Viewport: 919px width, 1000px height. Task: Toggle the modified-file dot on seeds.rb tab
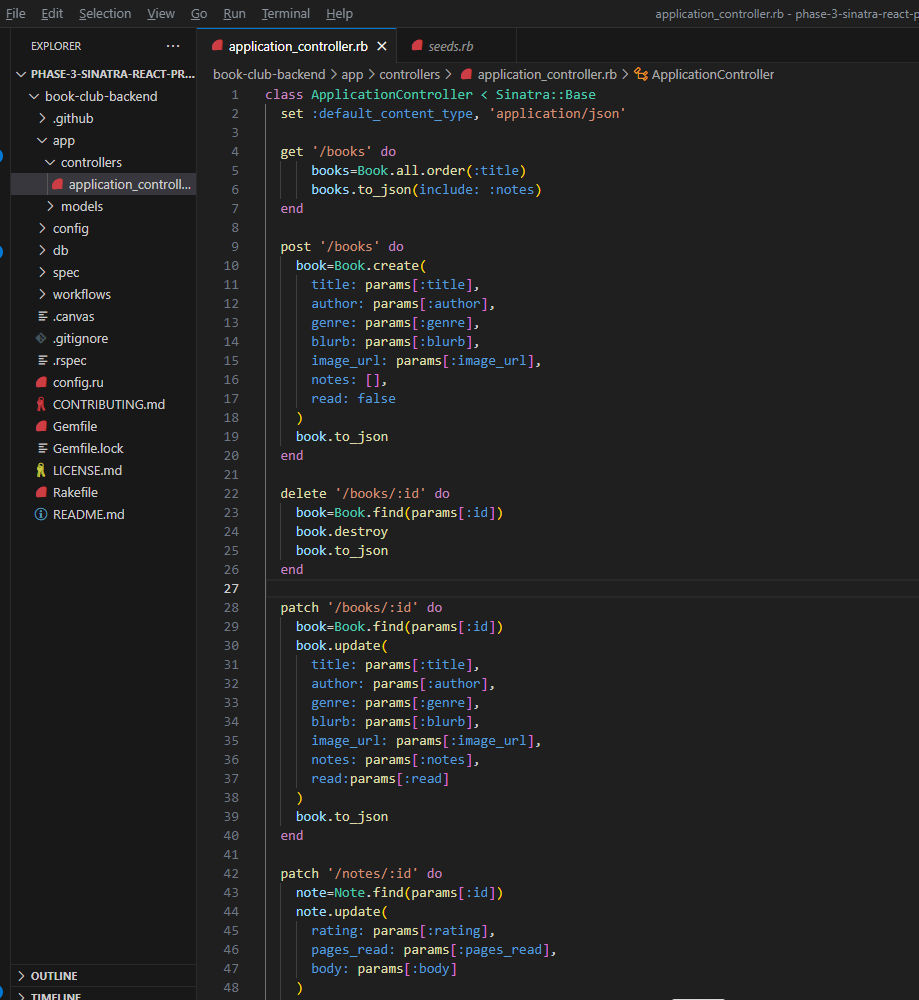pyautogui.click(x=502, y=45)
